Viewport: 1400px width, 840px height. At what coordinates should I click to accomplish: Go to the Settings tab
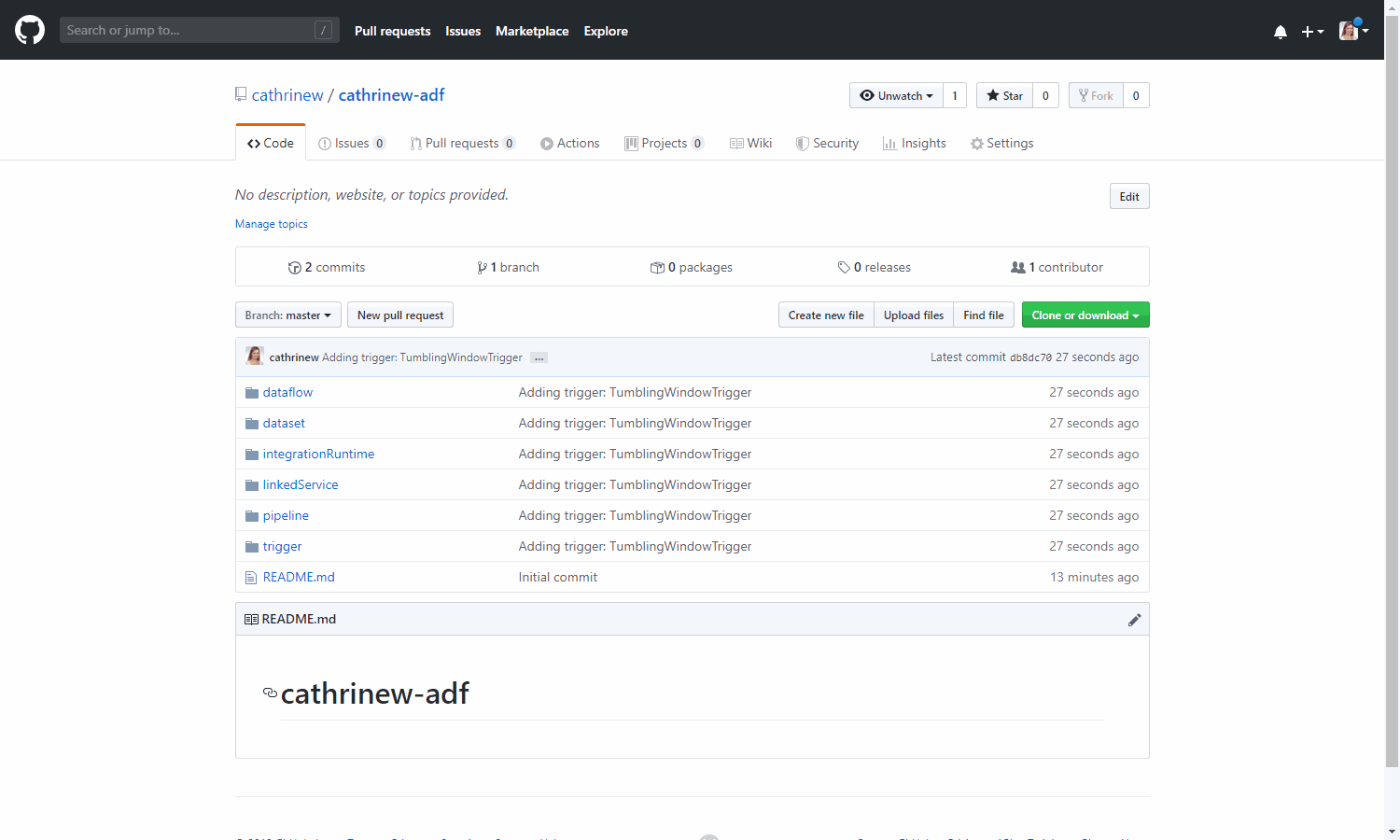[1001, 143]
